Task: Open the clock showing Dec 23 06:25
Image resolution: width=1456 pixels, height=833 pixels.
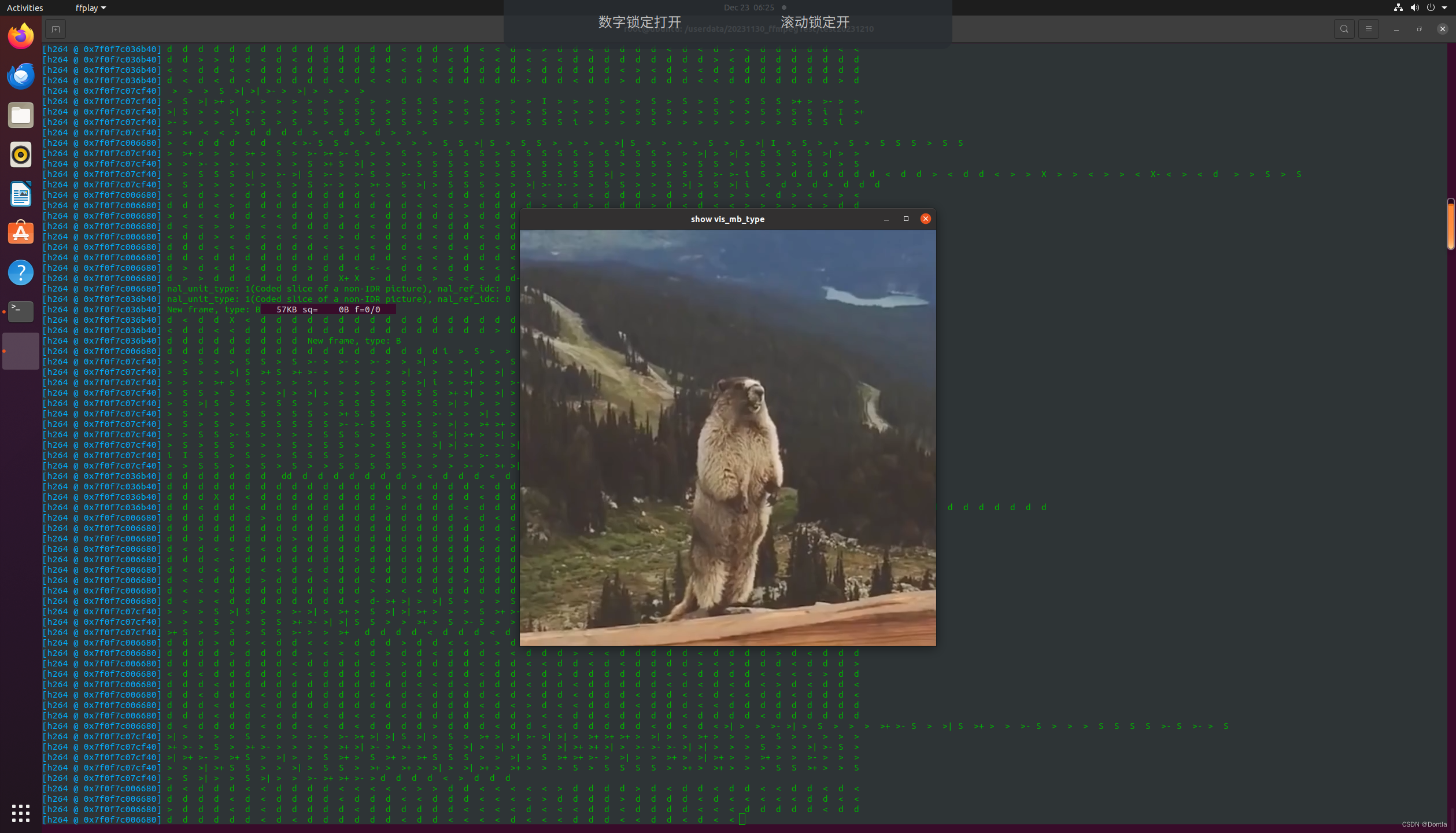Action: pos(749,8)
